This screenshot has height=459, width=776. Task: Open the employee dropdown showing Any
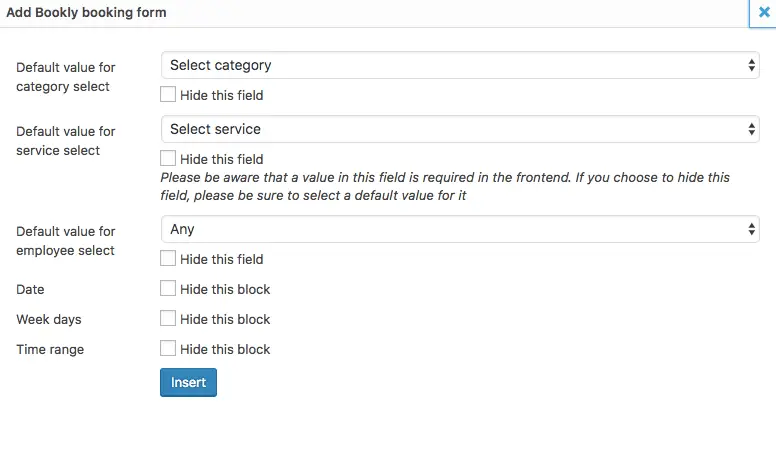coord(460,229)
